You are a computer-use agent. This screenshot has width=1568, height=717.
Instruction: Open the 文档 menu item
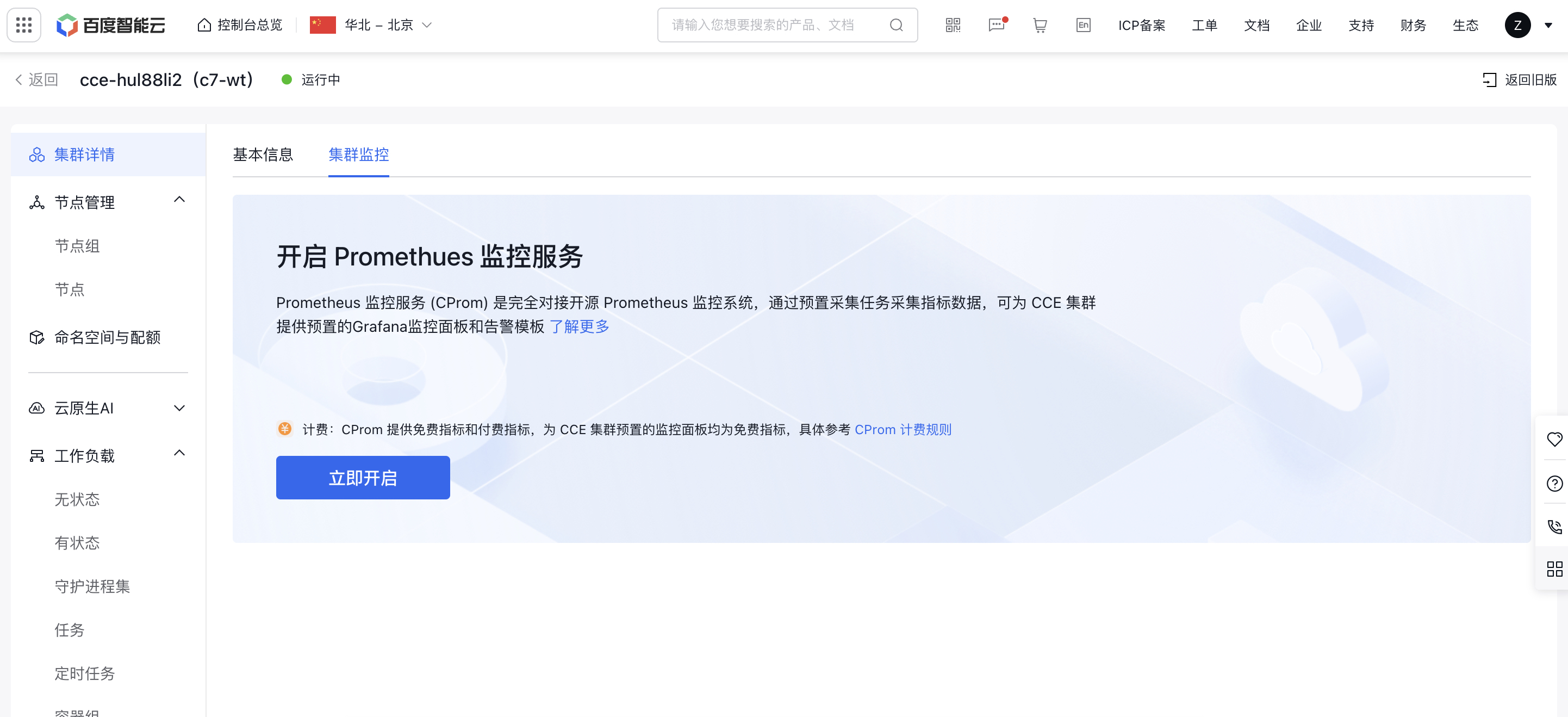pyautogui.click(x=1256, y=25)
